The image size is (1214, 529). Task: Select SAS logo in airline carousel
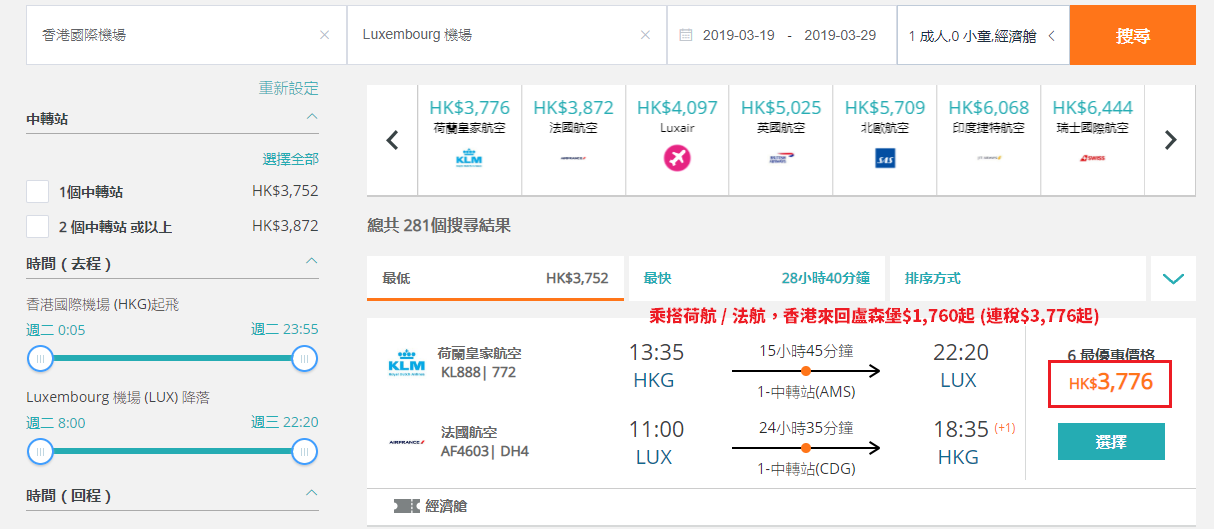pyautogui.click(x=885, y=158)
